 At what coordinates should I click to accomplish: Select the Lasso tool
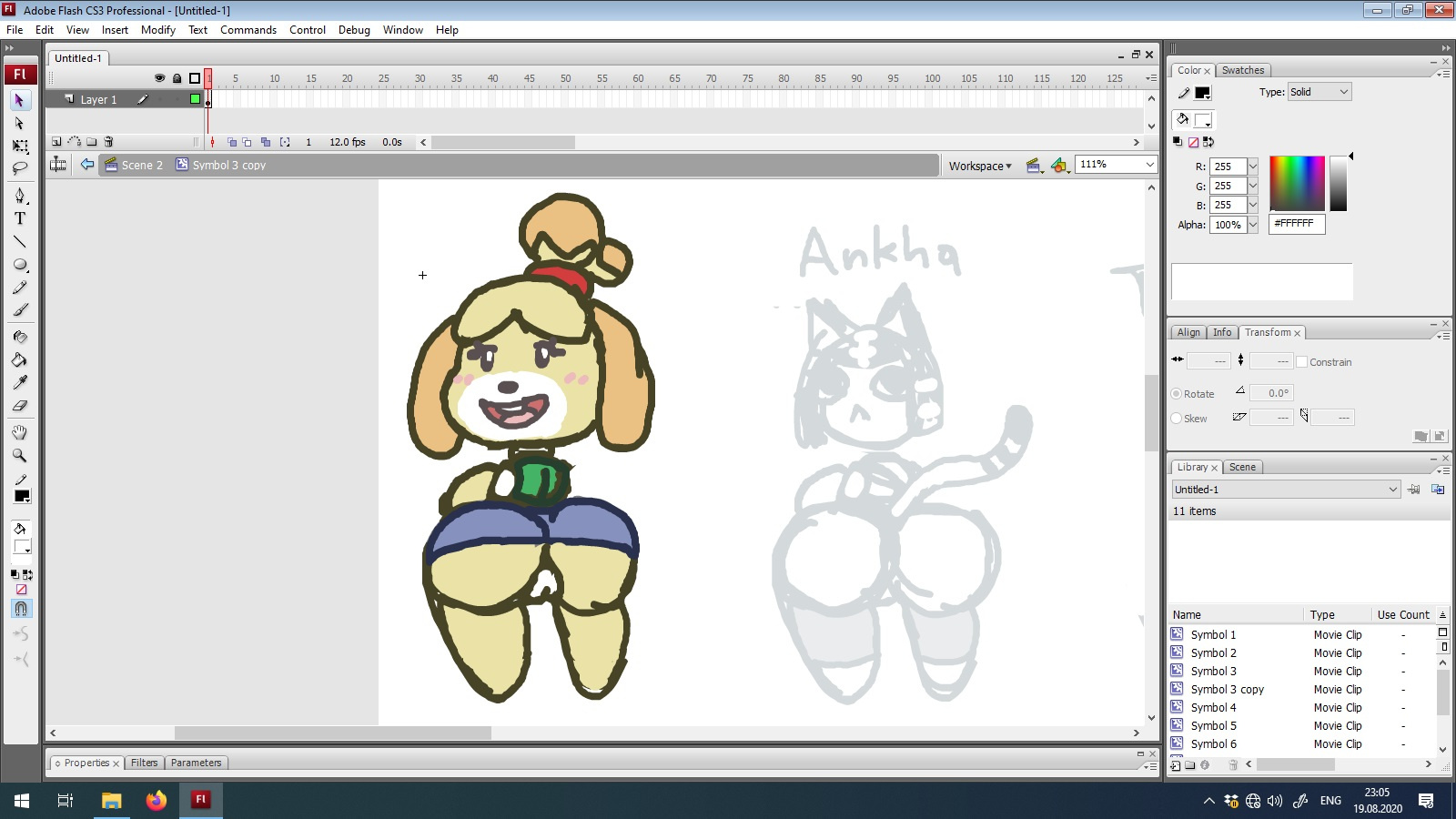pyautogui.click(x=19, y=168)
